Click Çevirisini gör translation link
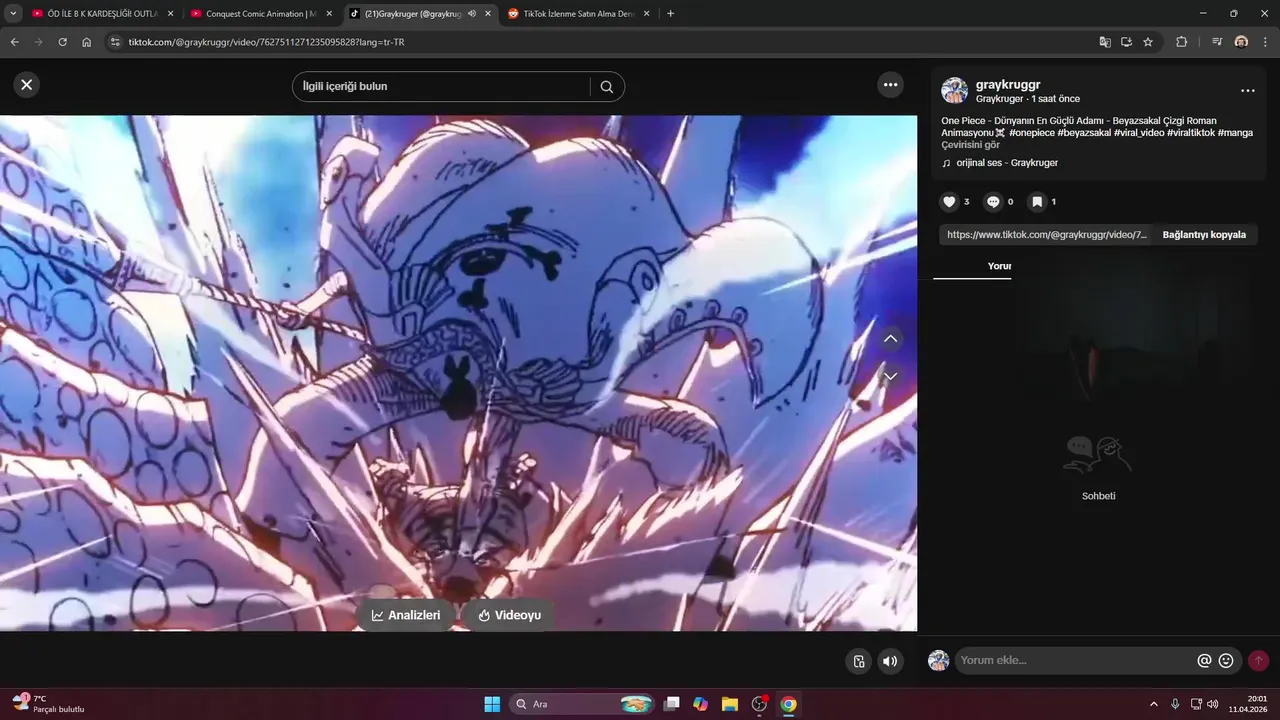The image size is (1280, 720). 970,145
